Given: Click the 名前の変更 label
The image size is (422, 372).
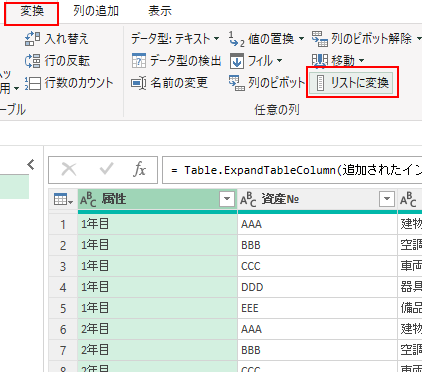Looking at the screenshot, I should click(179, 83).
